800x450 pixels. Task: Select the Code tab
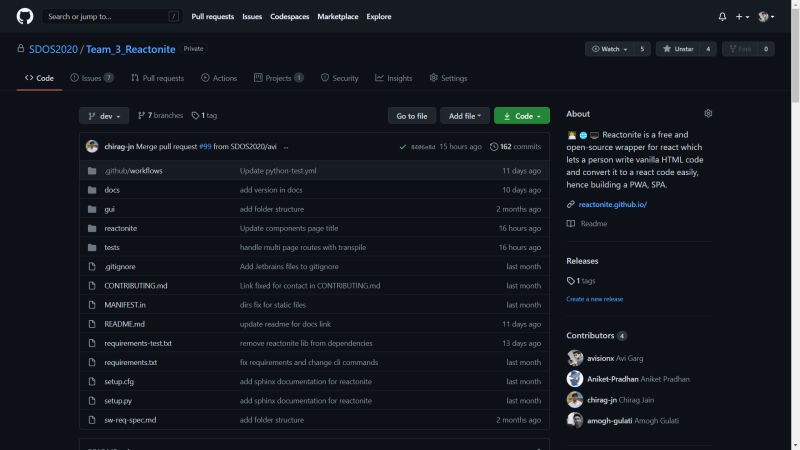click(39, 78)
